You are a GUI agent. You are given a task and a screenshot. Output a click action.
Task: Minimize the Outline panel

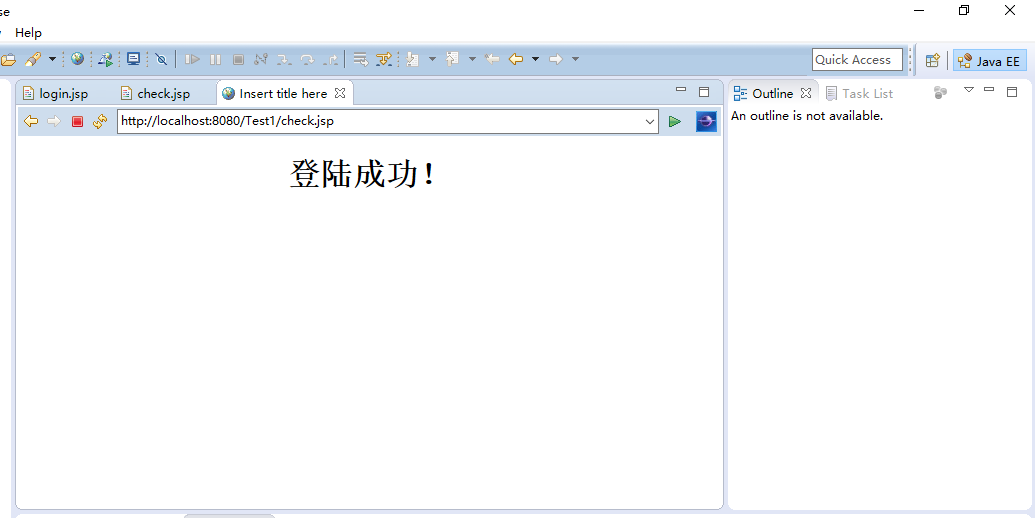[x=989, y=90]
